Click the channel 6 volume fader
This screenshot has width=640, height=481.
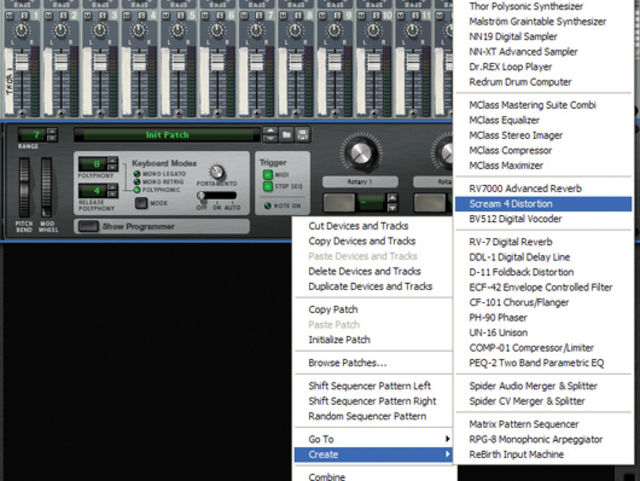(217, 62)
